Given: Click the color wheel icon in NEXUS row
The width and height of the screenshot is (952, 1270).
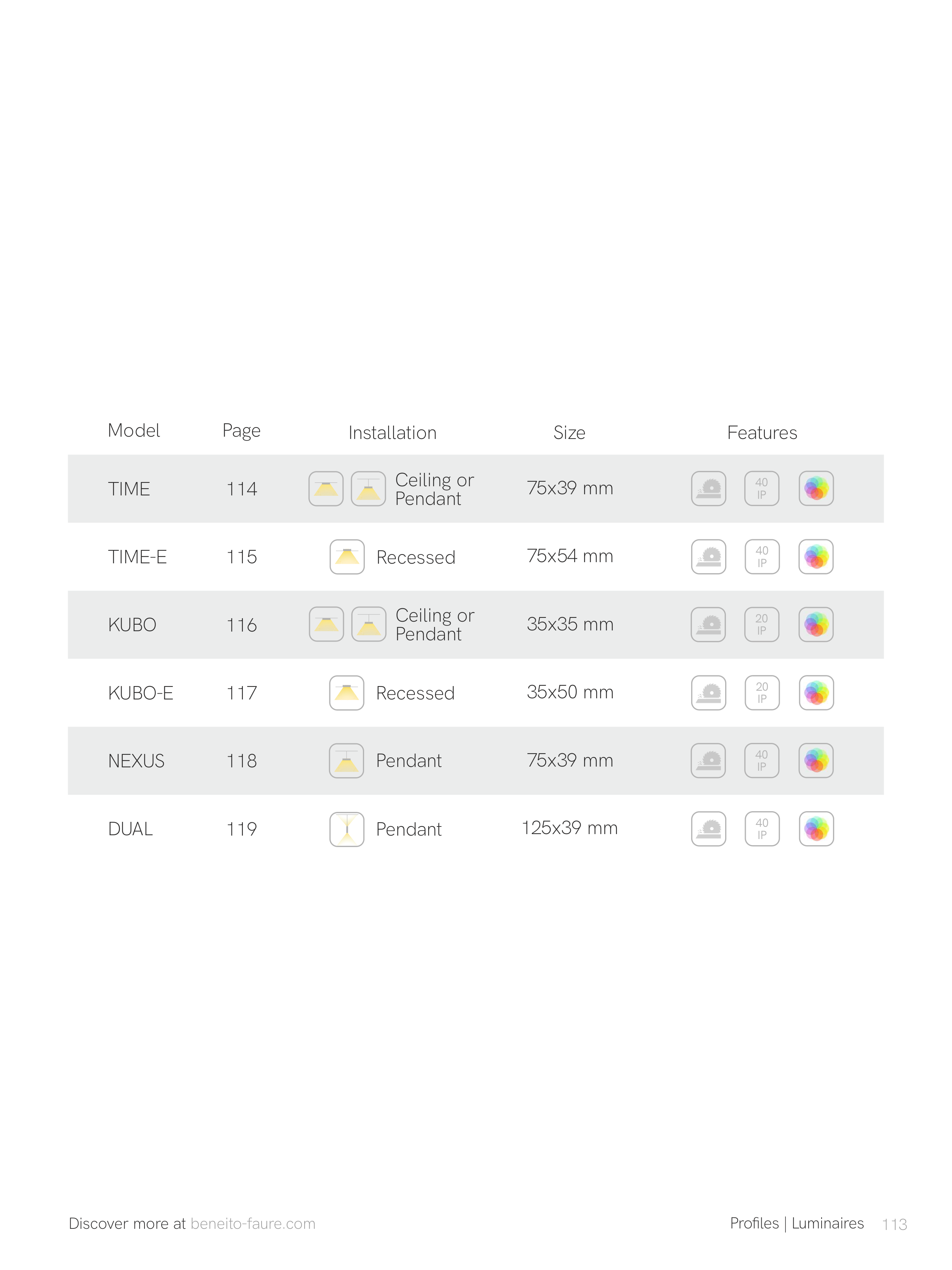Looking at the screenshot, I should (816, 760).
